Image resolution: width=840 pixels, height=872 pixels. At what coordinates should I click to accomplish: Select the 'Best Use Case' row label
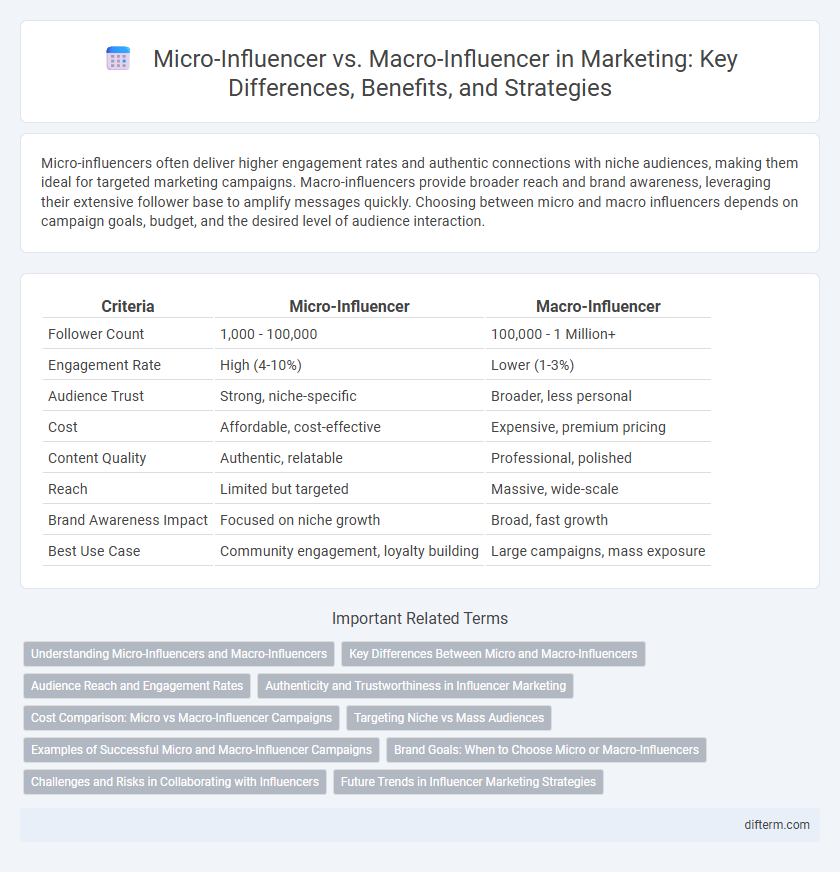coord(94,551)
